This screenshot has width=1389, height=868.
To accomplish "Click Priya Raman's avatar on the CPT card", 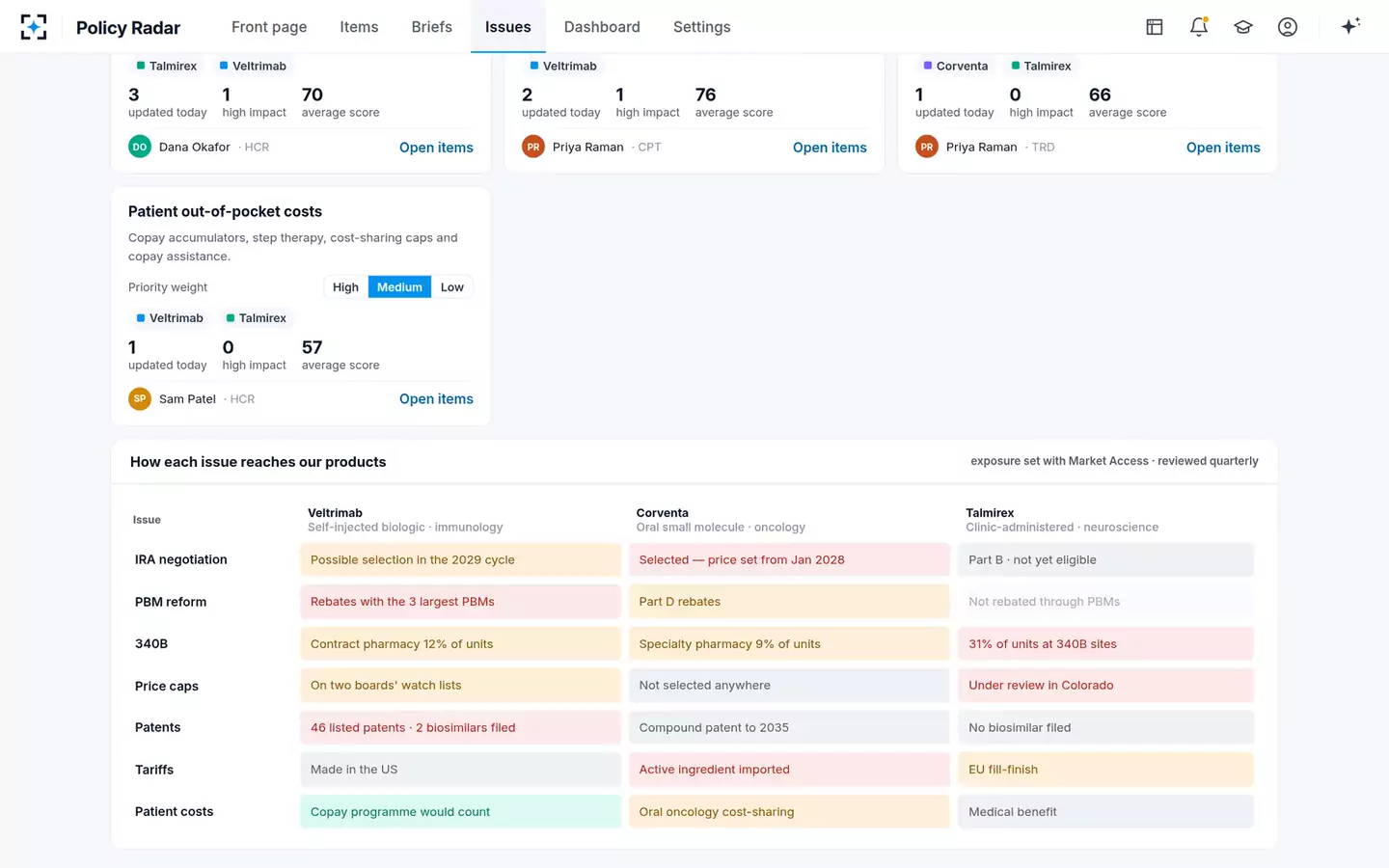I will (x=533, y=147).
